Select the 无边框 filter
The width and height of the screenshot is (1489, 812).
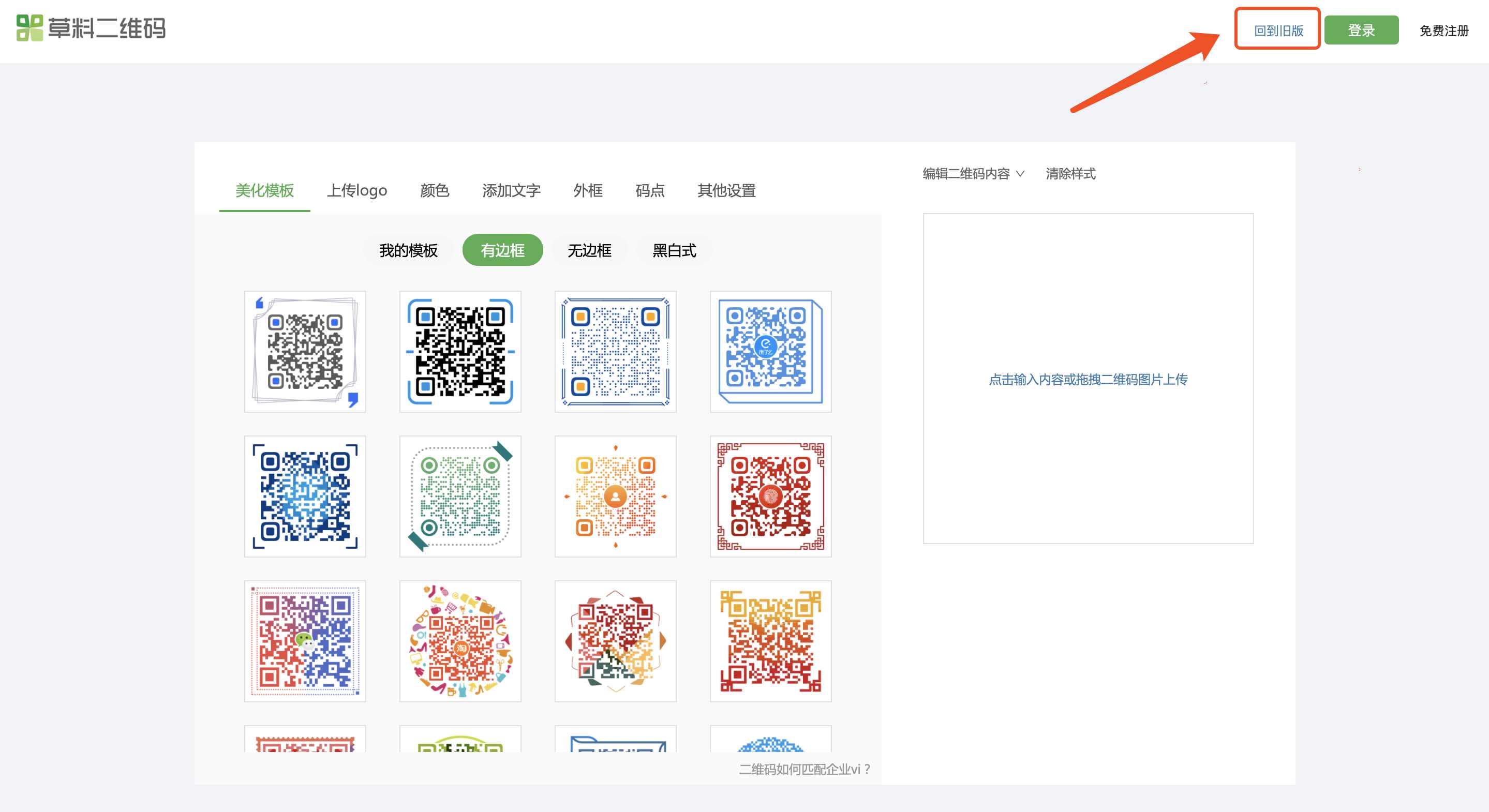click(x=590, y=250)
